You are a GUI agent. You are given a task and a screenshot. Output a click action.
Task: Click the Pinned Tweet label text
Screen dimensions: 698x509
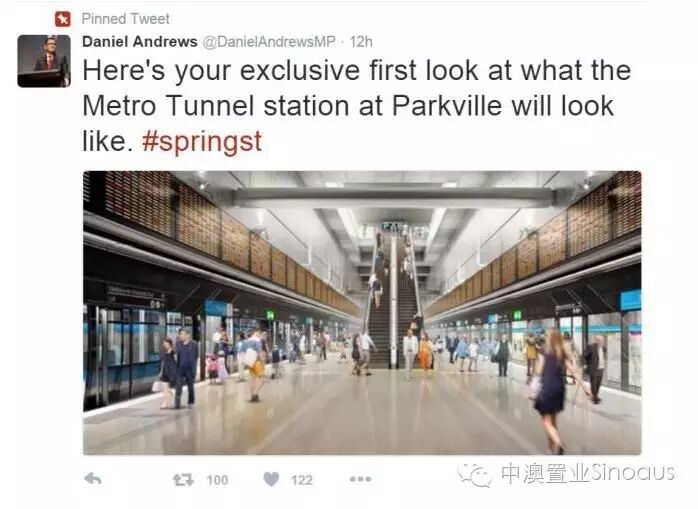(126, 19)
